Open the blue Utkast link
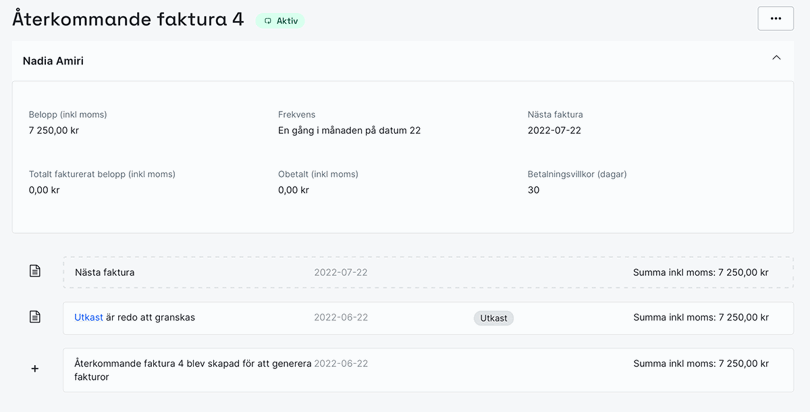The width and height of the screenshot is (810, 412). point(88,318)
